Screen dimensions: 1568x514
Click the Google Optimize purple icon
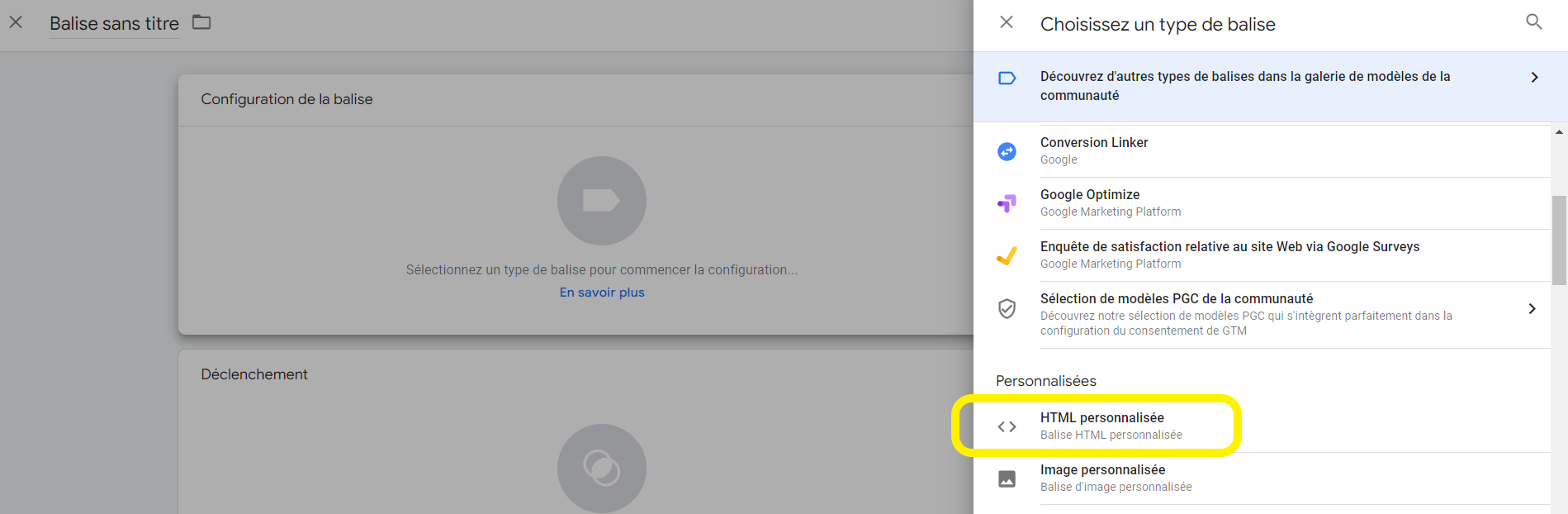tap(1007, 203)
